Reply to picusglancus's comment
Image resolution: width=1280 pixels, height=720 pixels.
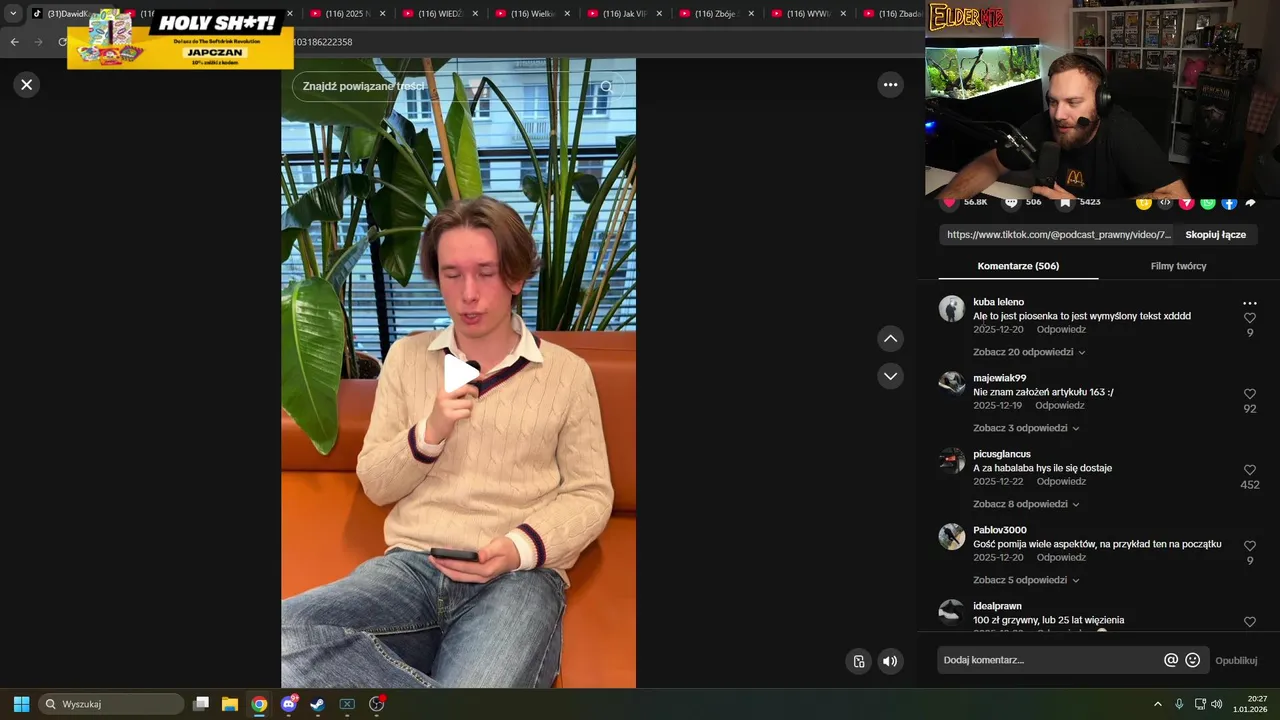[x=1060, y=482]
